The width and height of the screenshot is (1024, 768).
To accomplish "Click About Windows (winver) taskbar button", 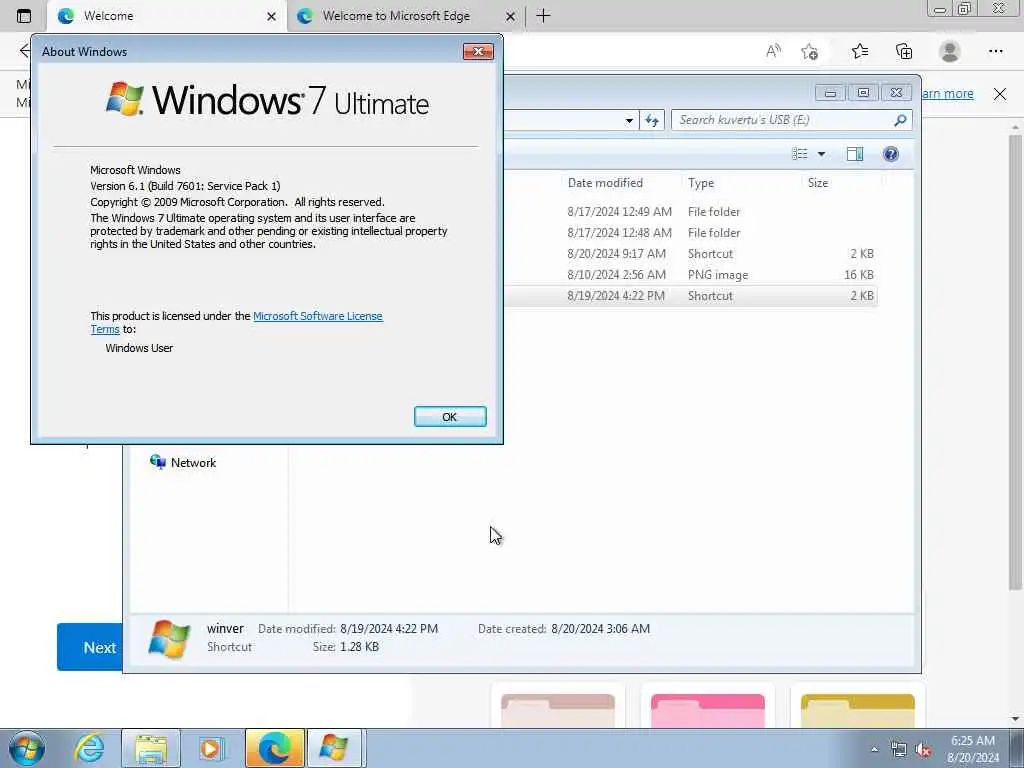I will coord(334,748).
